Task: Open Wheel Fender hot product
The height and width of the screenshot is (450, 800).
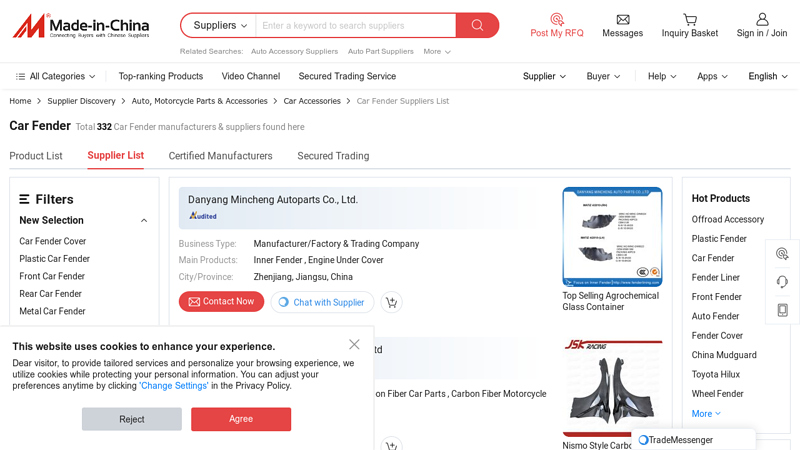Action: 717,394
